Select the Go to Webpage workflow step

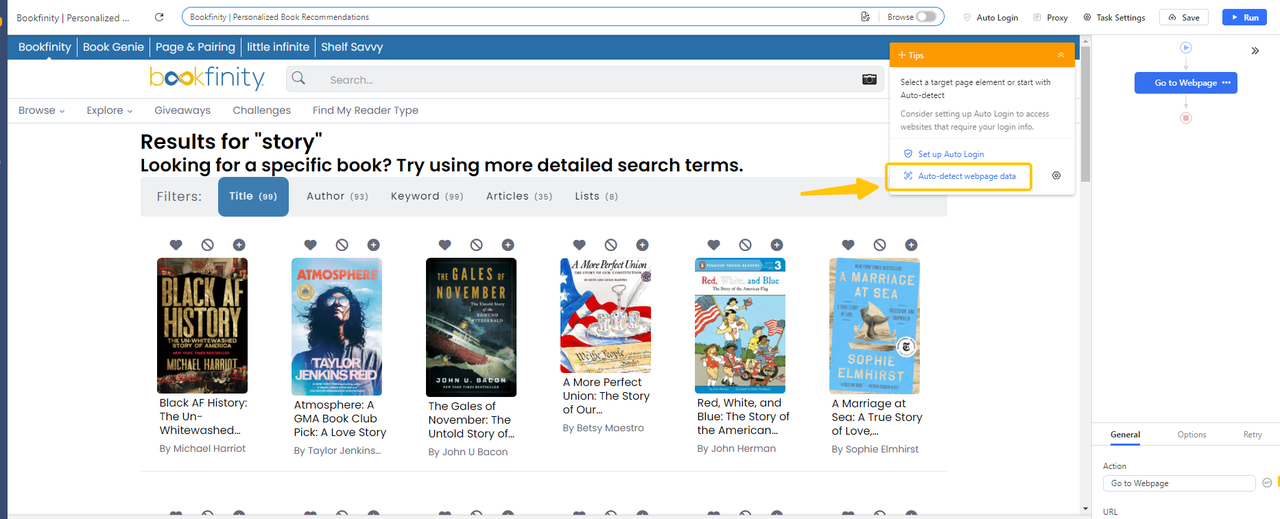(1185, 82)
